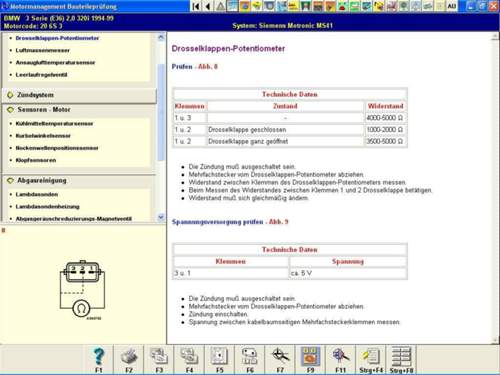Click the AU button in top toolbar
Image resolution: width=500 pixels, height=375 pixels.
tap(452, 6)
